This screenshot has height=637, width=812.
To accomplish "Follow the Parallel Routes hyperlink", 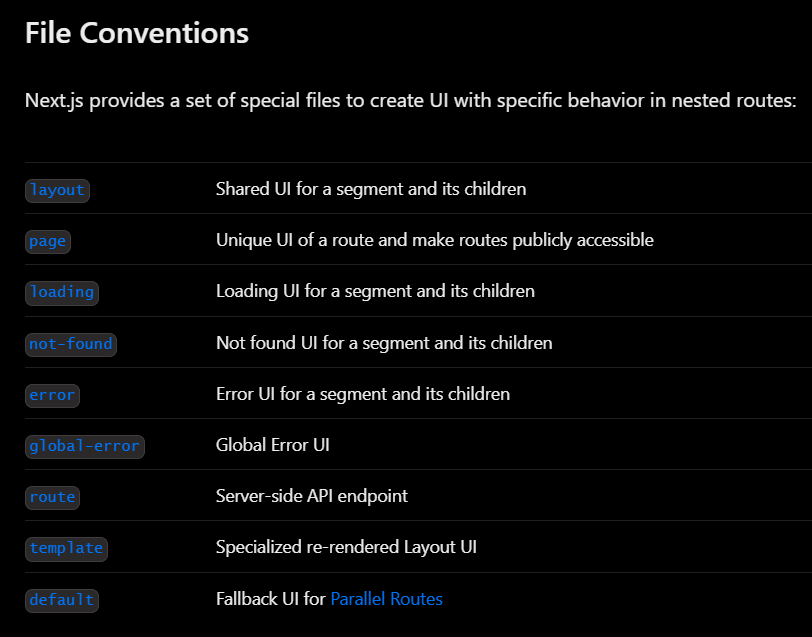I will (386, 599).
